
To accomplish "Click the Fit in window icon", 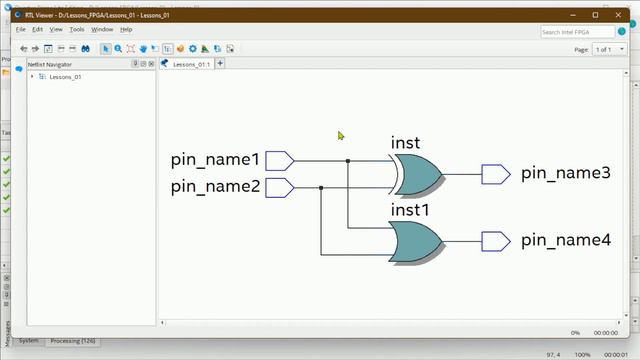I will coord(131,49).
